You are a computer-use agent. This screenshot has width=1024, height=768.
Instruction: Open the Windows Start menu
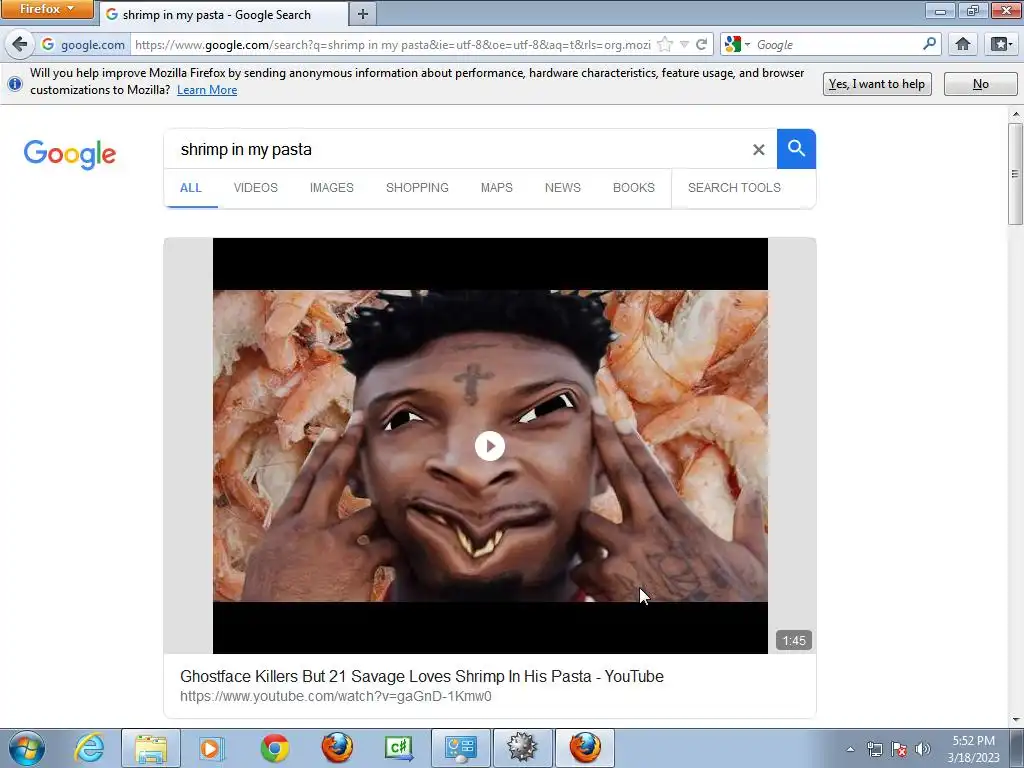26,748
